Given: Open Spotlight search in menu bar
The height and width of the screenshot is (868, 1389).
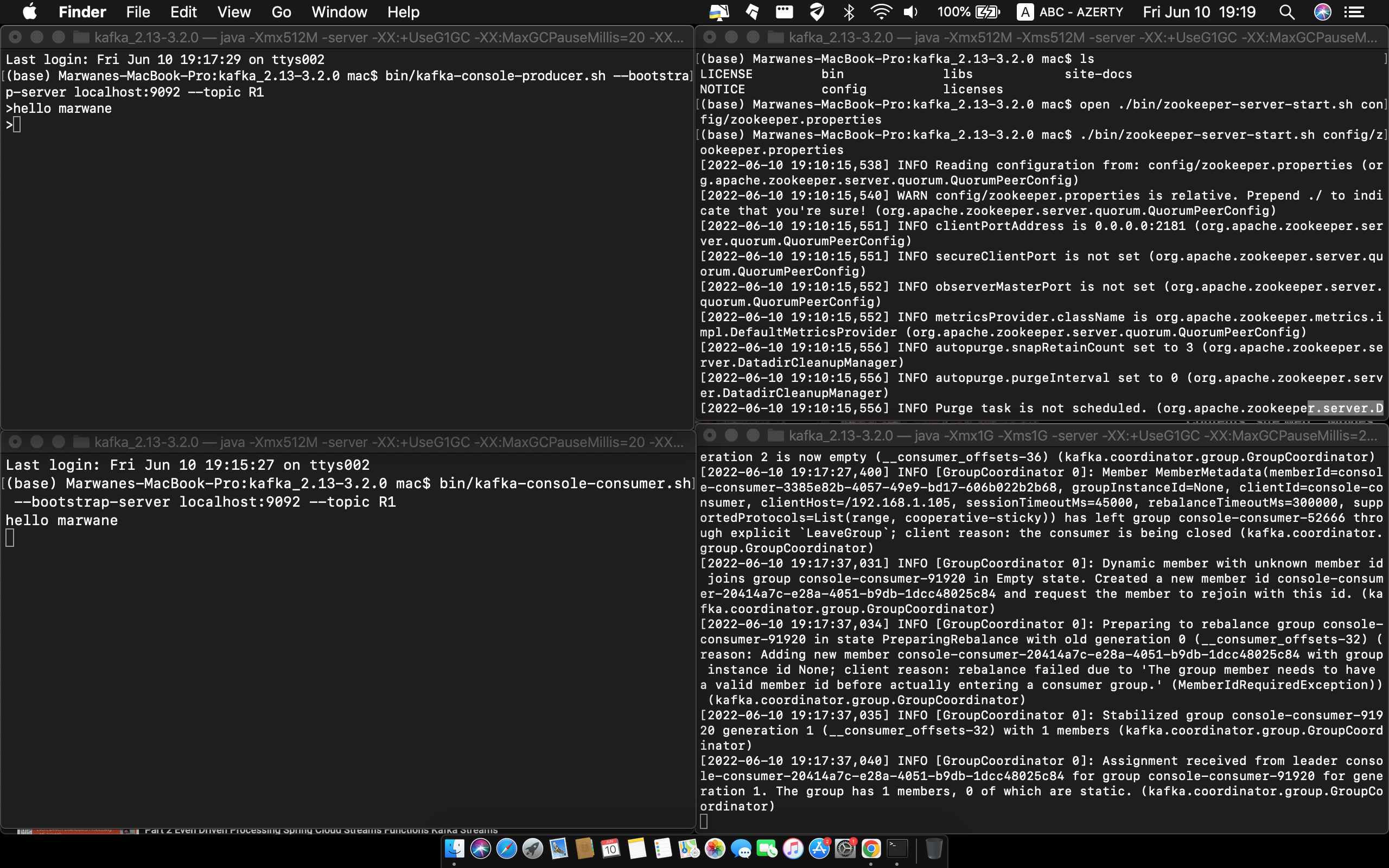Looking at the screenshot, I should point(1287,12).
